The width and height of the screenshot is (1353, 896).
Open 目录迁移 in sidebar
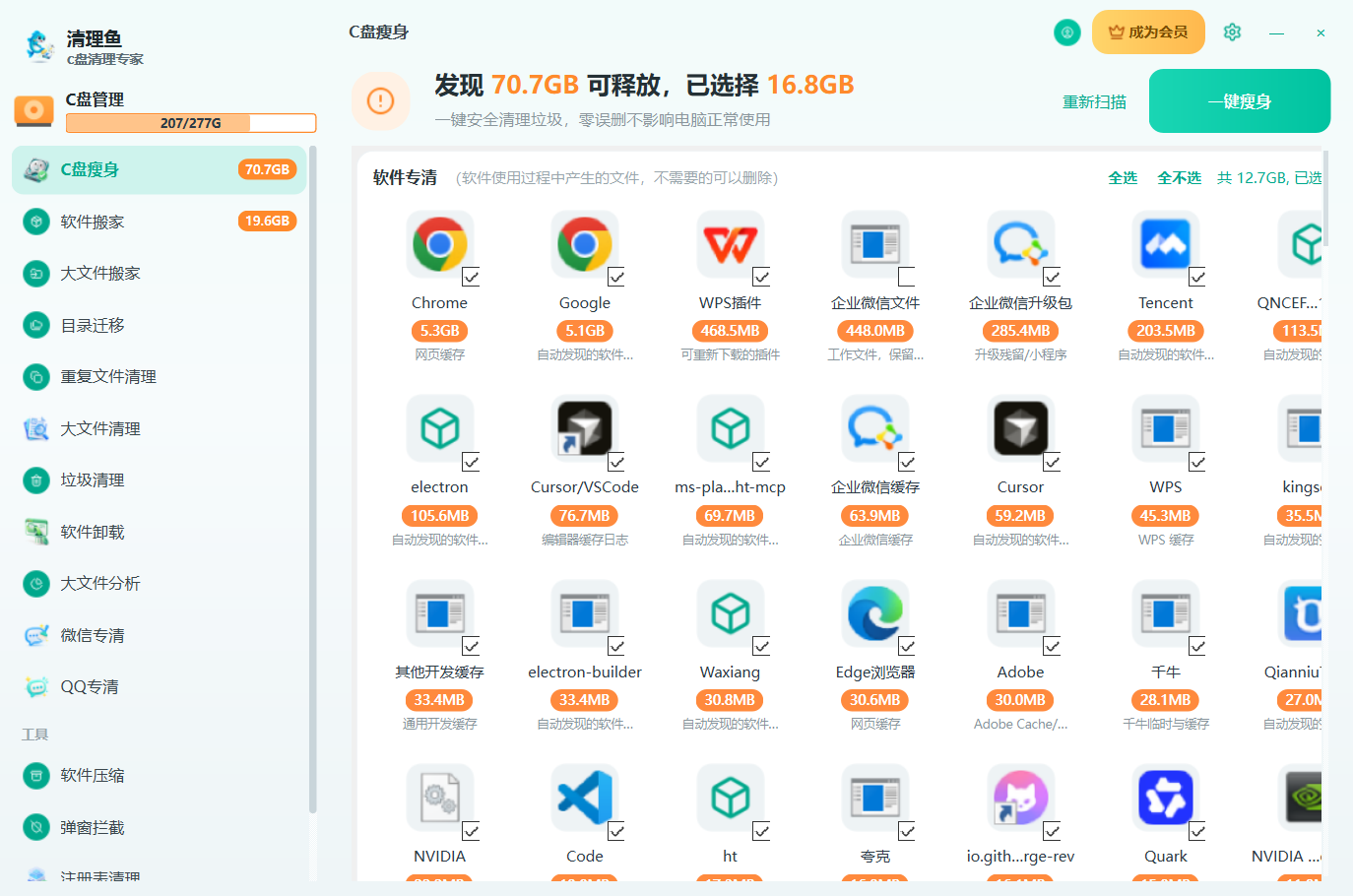(160, 325)
